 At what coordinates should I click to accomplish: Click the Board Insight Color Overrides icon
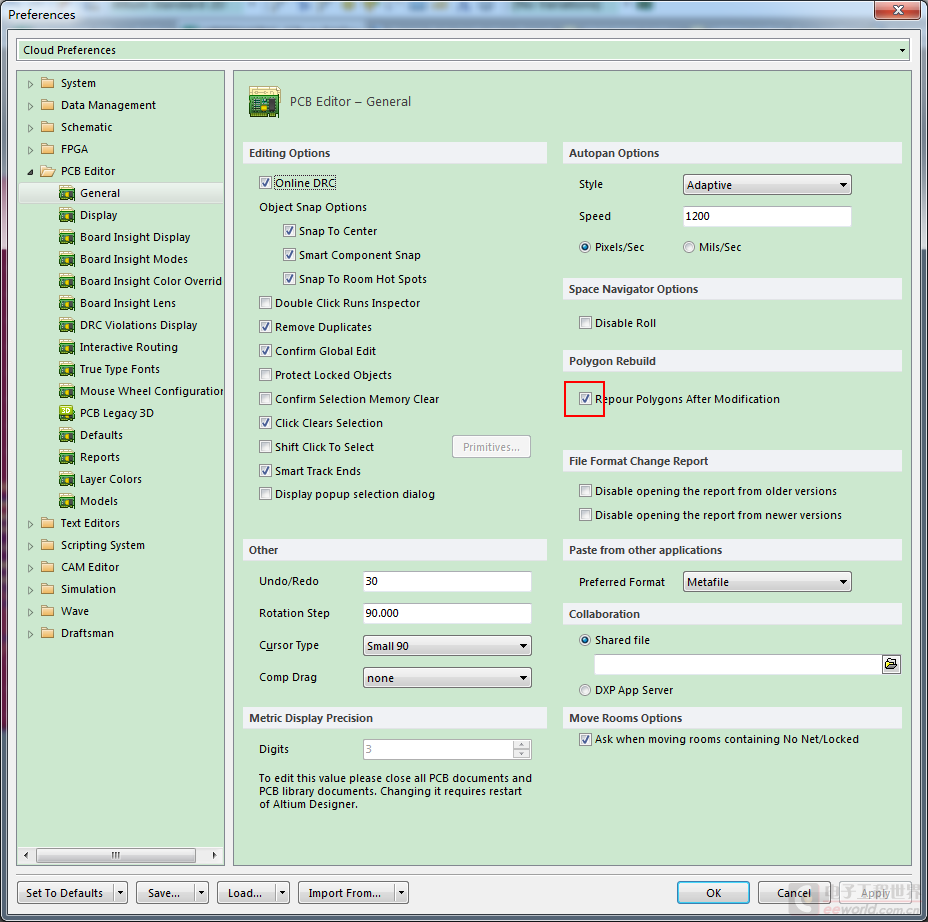click(67, 281)
